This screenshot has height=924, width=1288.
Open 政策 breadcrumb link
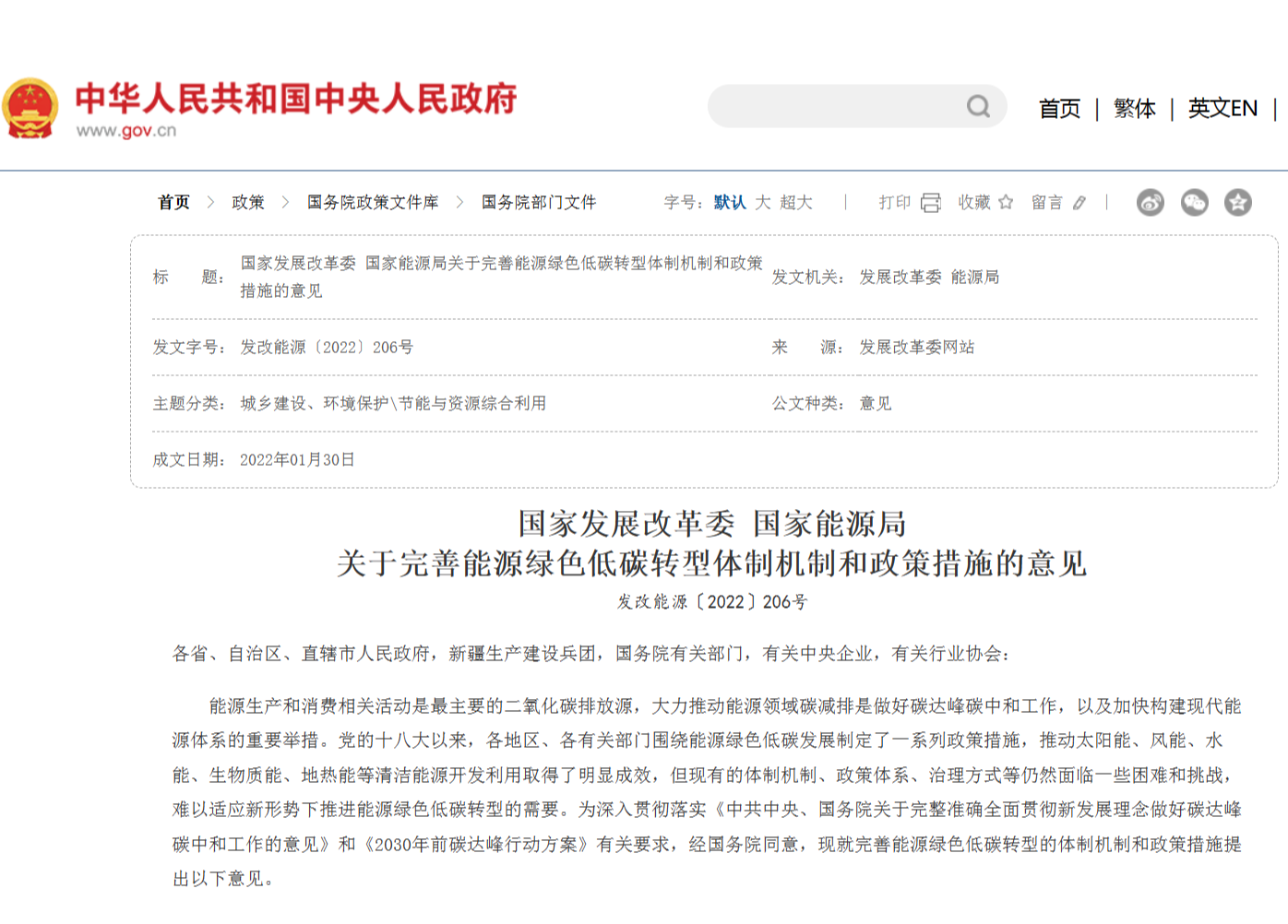[x=247, y=203]
